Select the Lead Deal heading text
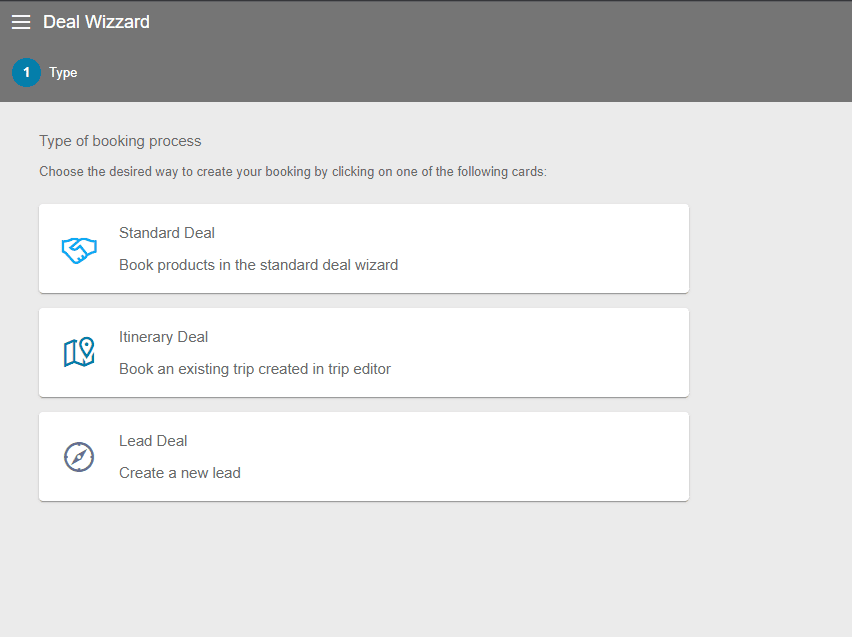The height and width of the screenshot is (637, 852). pyautogui.click(x=153, y=441)
